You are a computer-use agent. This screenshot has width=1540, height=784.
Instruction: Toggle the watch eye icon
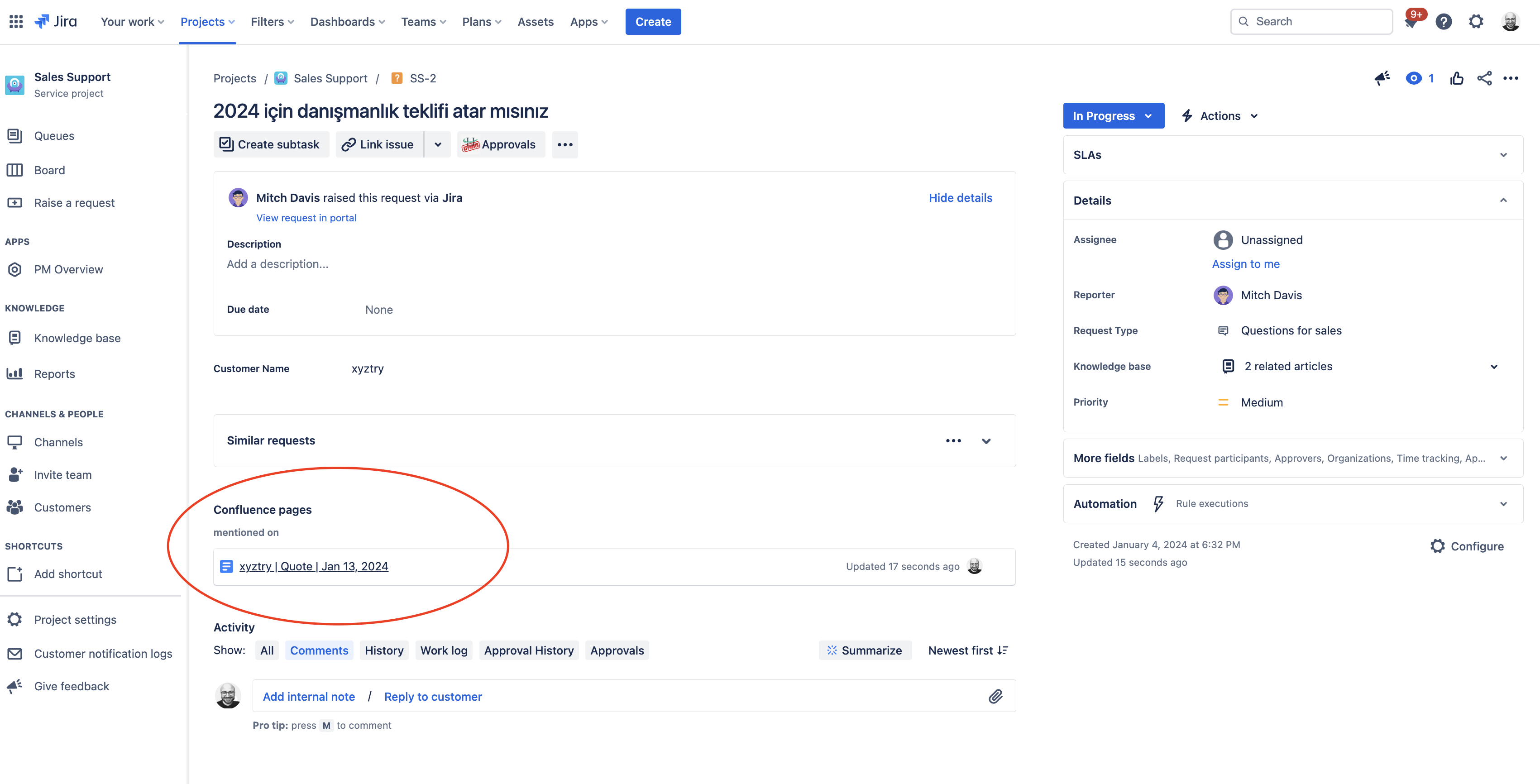(x=1413, y=78)
